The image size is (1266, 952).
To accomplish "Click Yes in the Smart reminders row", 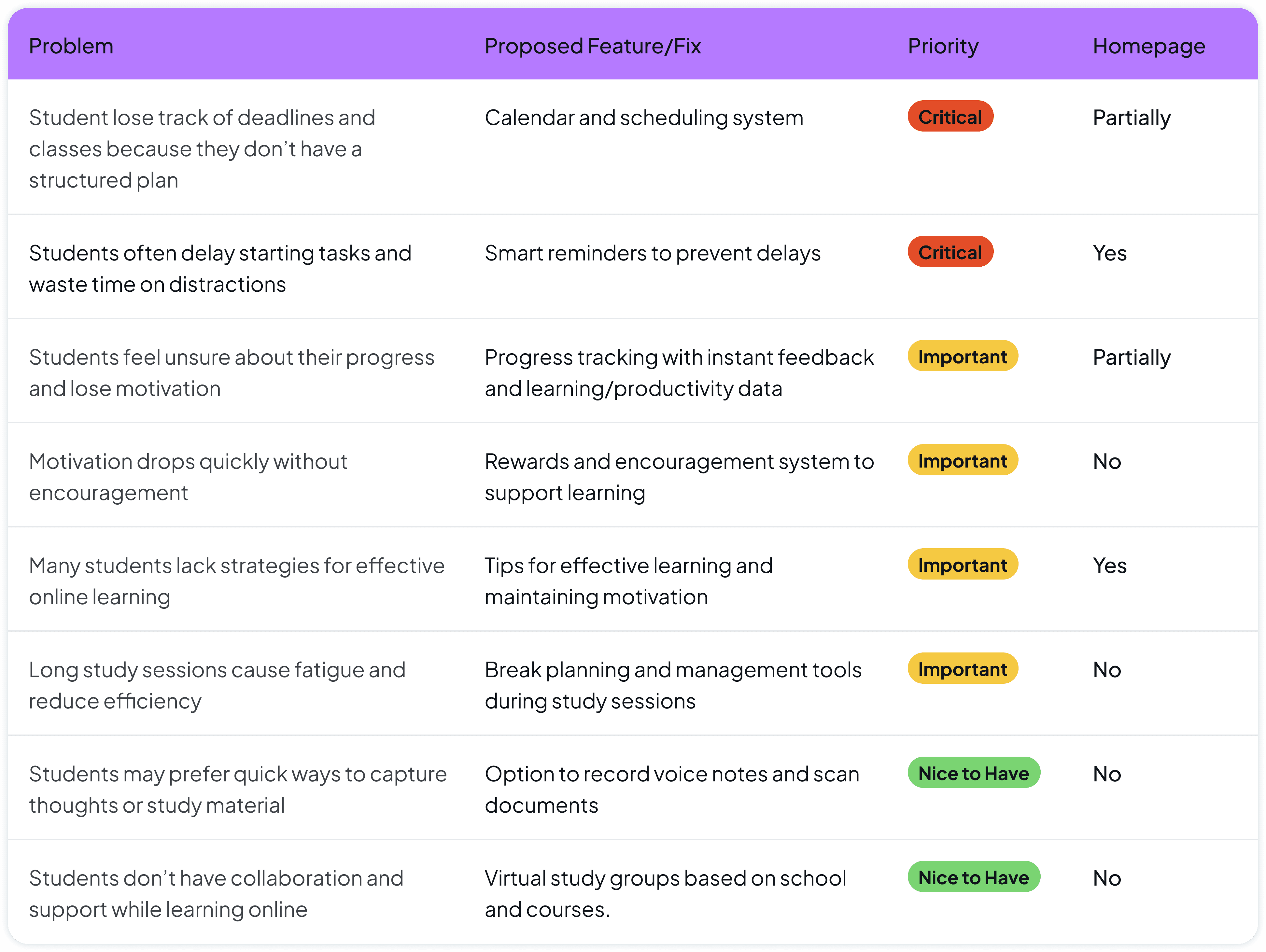I will (1109, 253).
